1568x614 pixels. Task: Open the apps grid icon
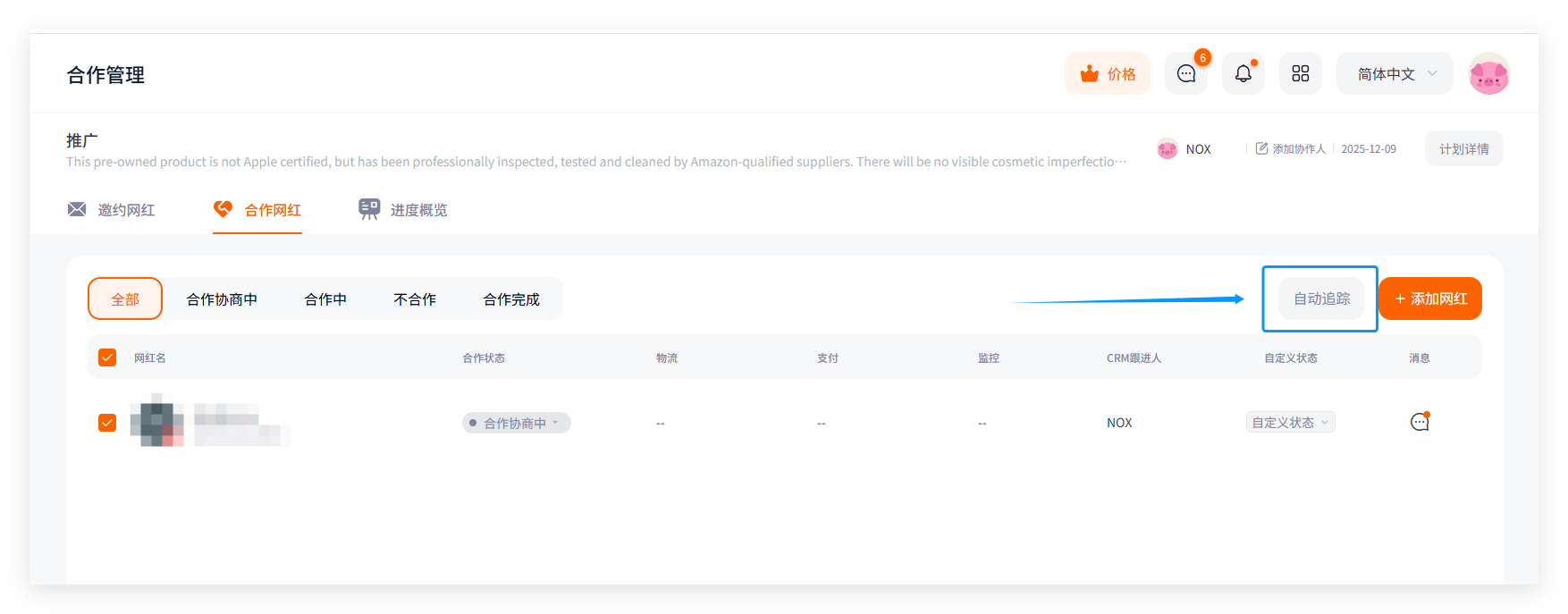click(1300, 74)
